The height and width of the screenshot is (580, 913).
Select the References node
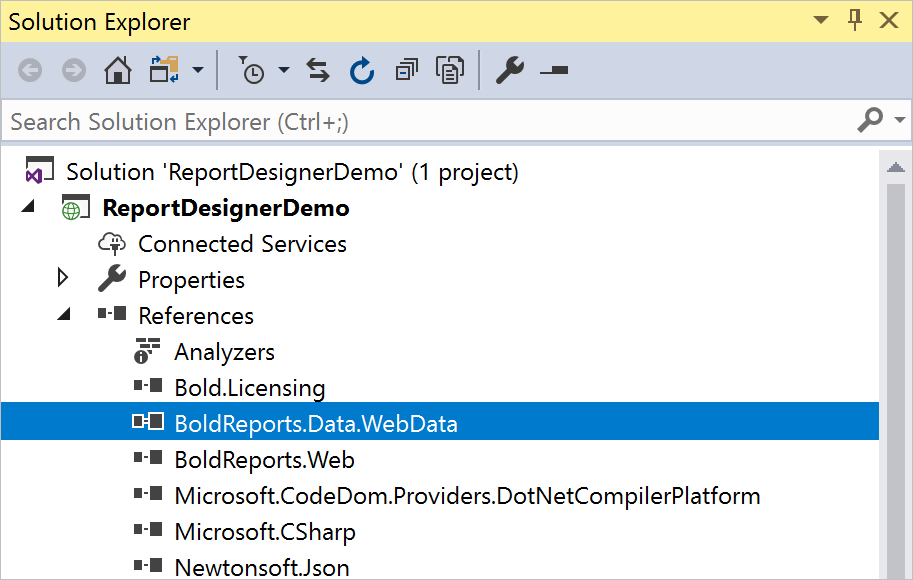tap(196, 316)
